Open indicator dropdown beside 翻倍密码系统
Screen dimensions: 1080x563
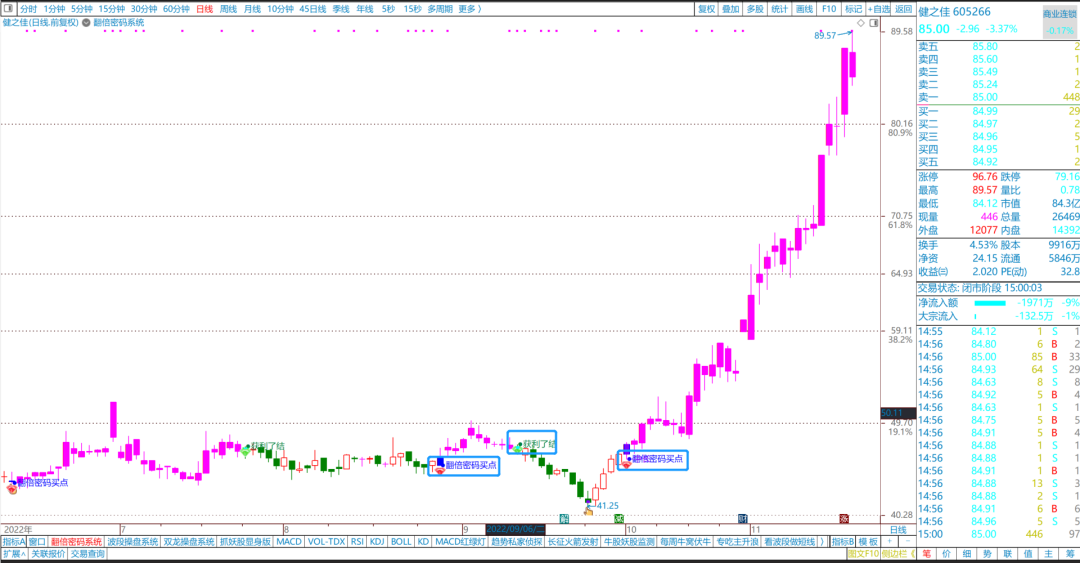[86, 23]
